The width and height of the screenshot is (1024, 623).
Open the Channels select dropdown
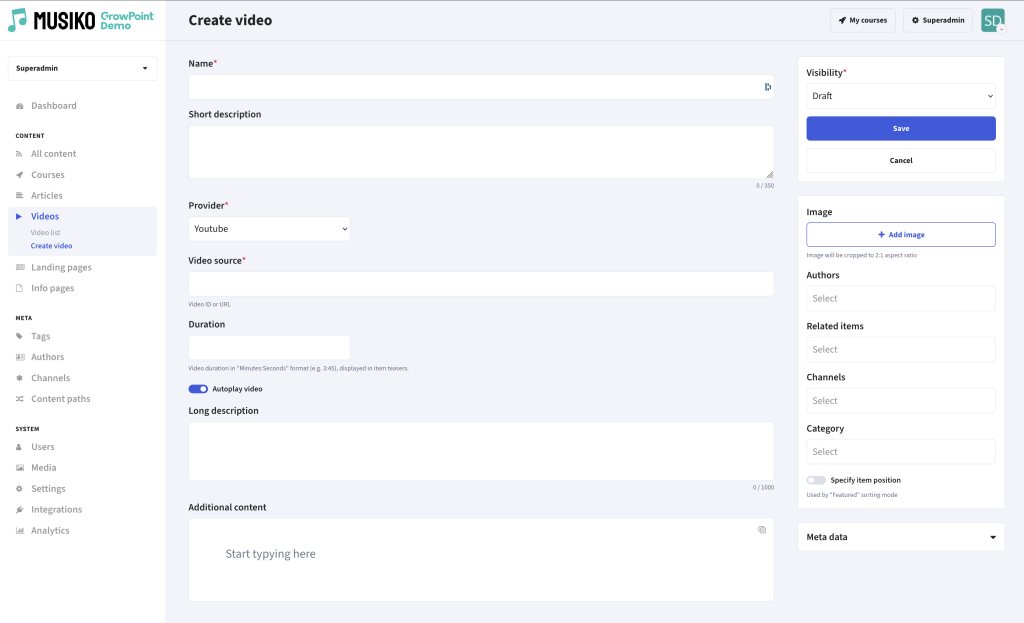pyautogui.click(x=901, y=401)
